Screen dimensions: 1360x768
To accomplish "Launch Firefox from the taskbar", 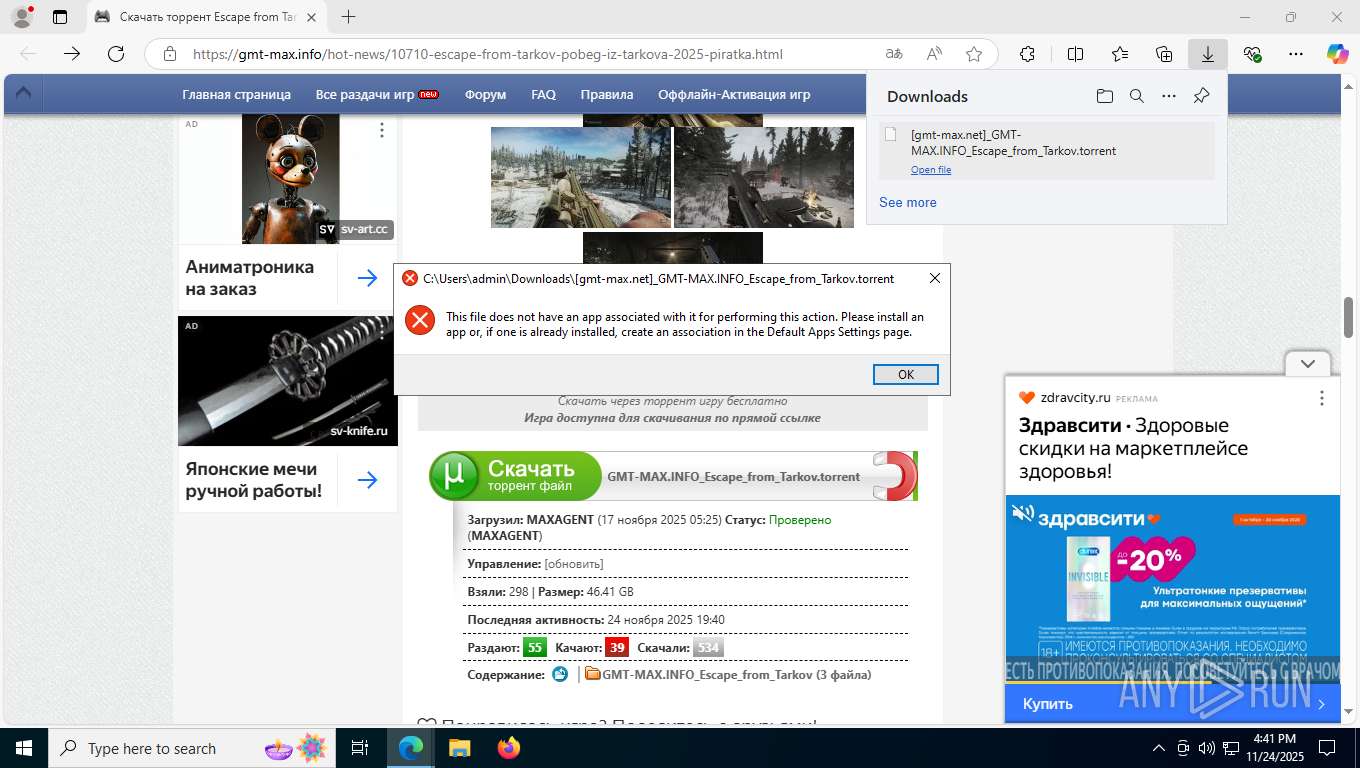I will click(508, 748).
